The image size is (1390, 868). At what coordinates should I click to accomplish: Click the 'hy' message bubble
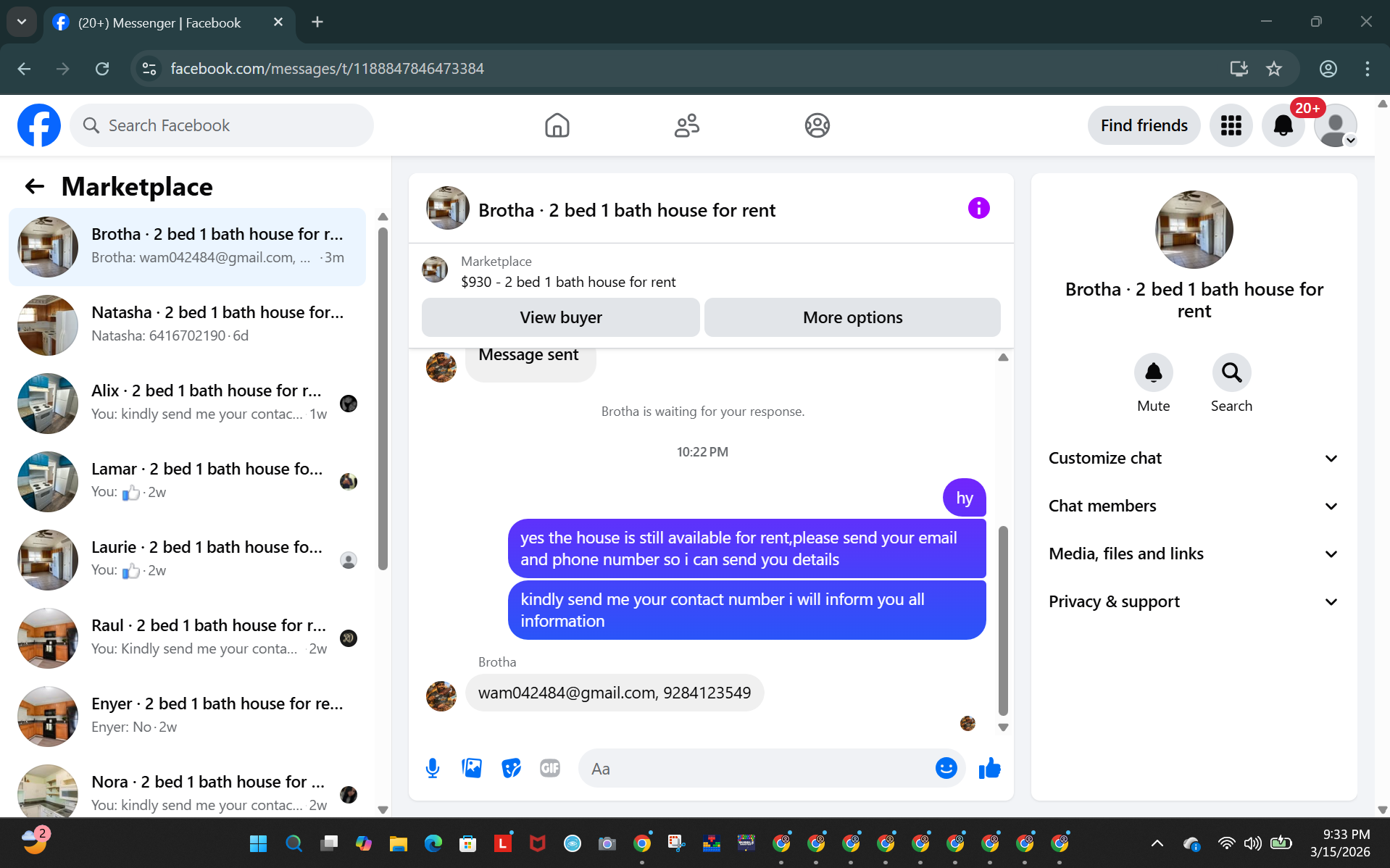coord(964,498)
